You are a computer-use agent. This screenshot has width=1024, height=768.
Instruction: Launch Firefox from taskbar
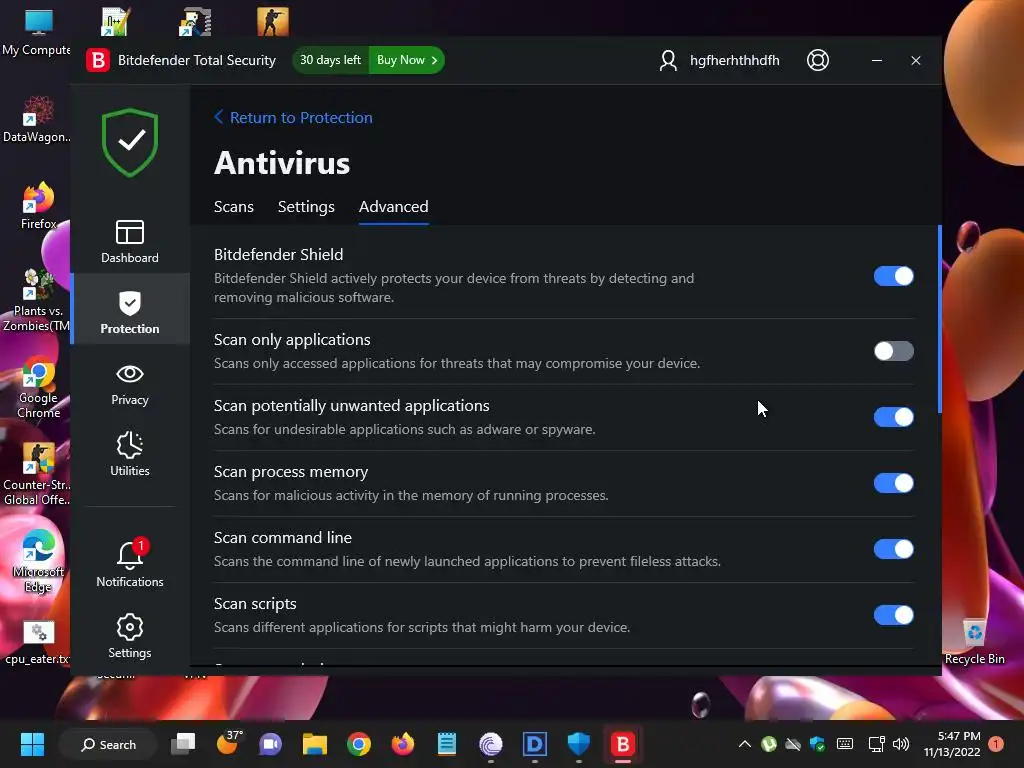(402, 744)
